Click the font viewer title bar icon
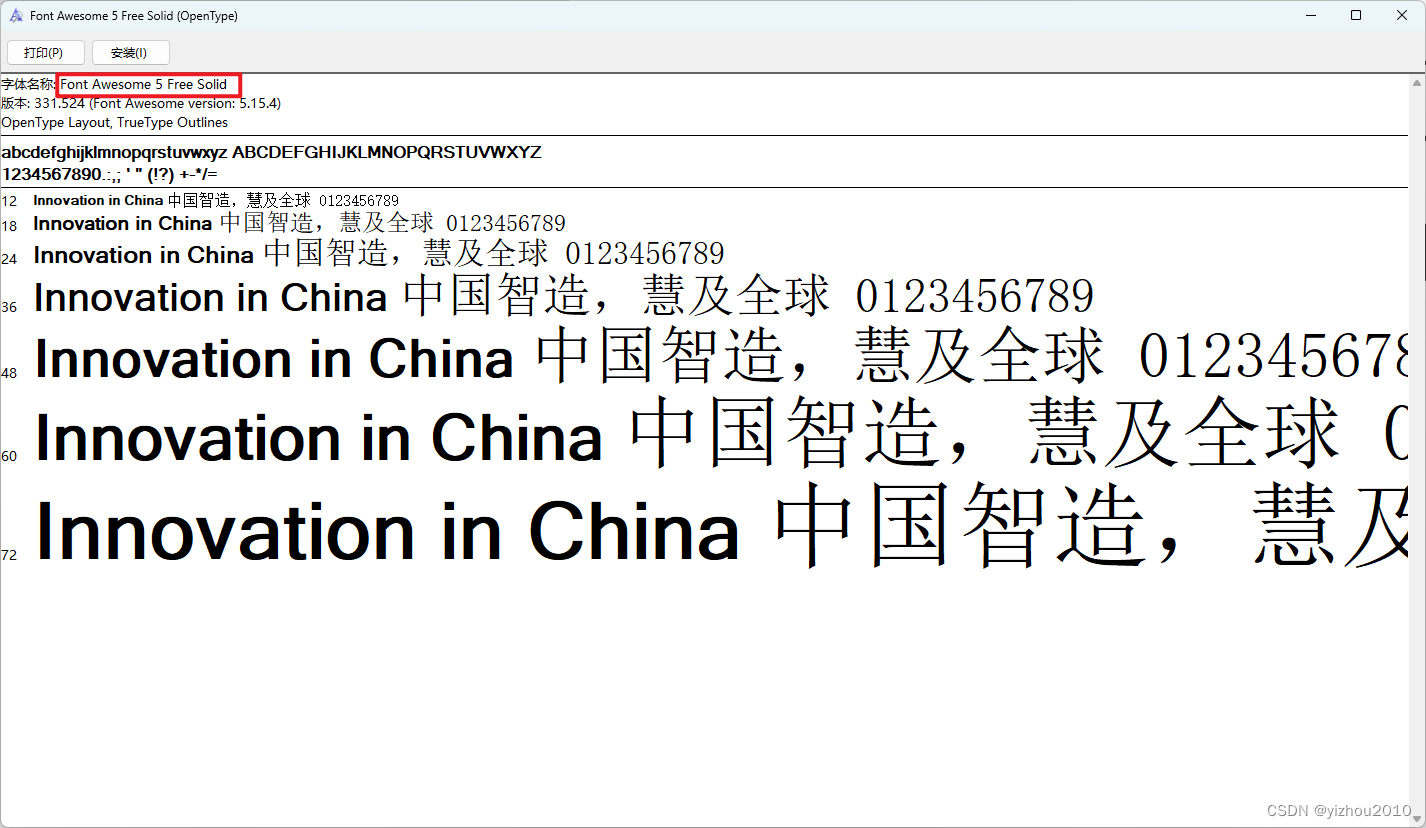The image size is (1426, 828). (x=15, y=16)
